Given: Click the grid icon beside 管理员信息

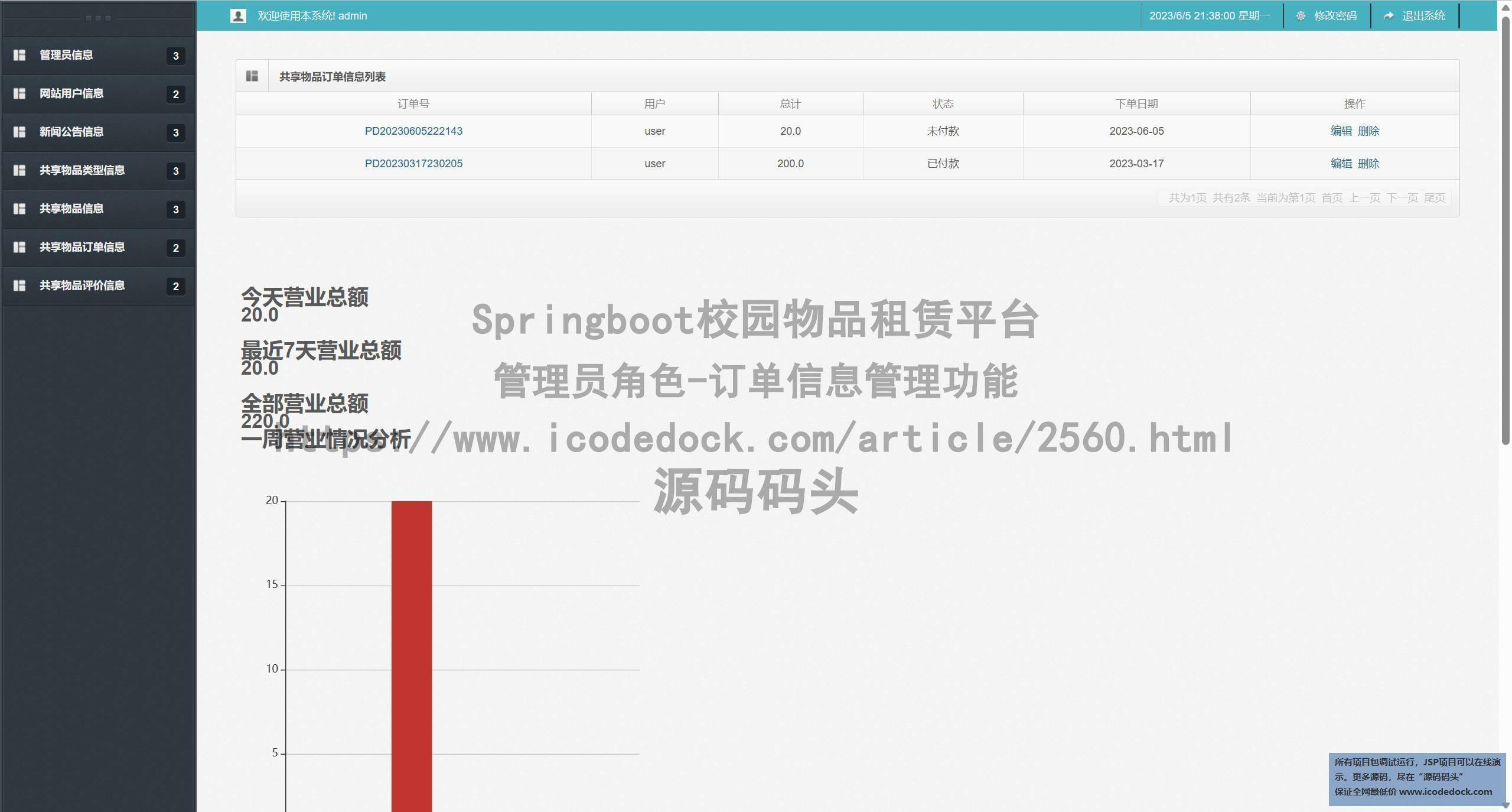Looking at the screenshot, I should coord(19,55).
